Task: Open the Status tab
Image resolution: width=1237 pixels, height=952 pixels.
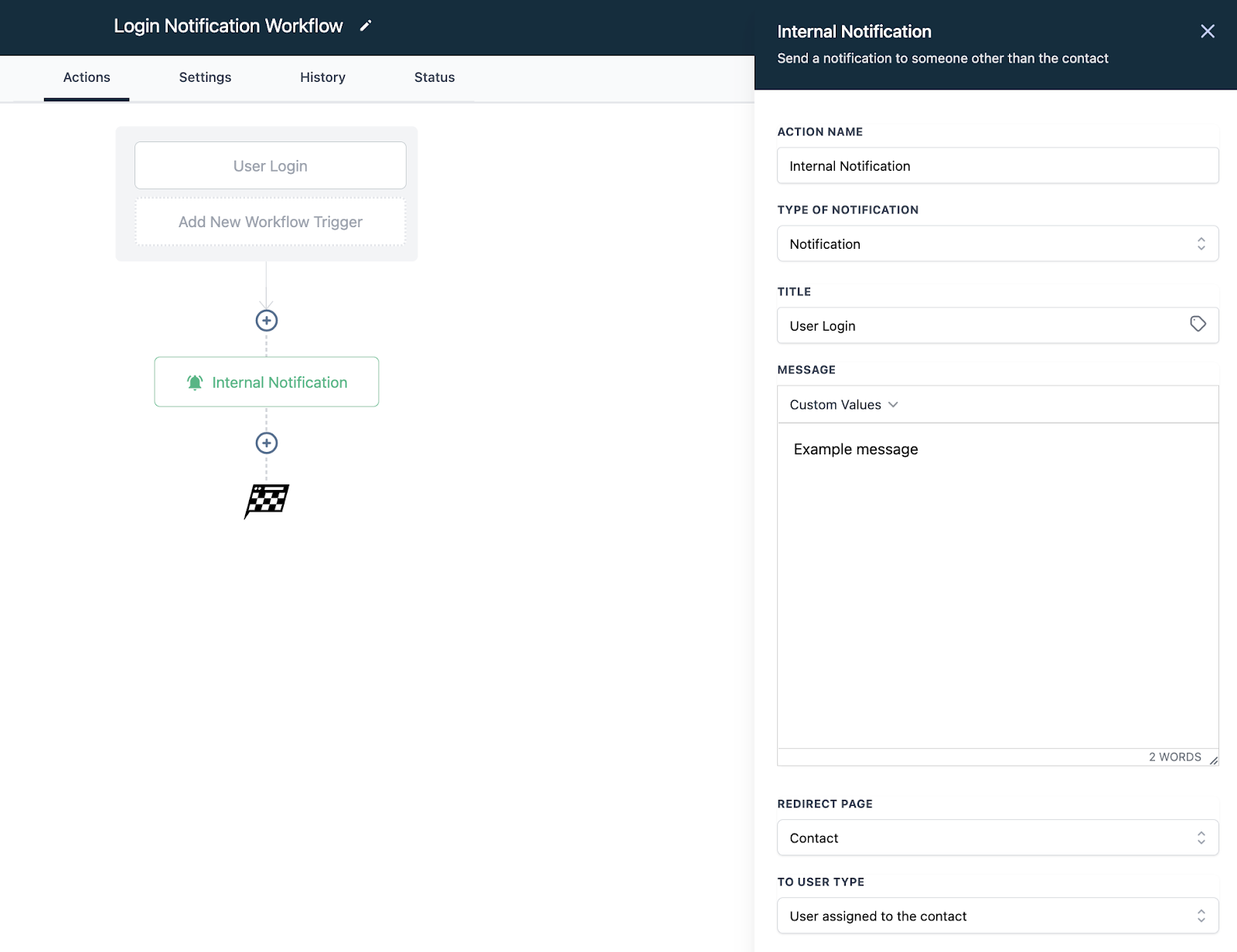Action: (x=434, y=77)
